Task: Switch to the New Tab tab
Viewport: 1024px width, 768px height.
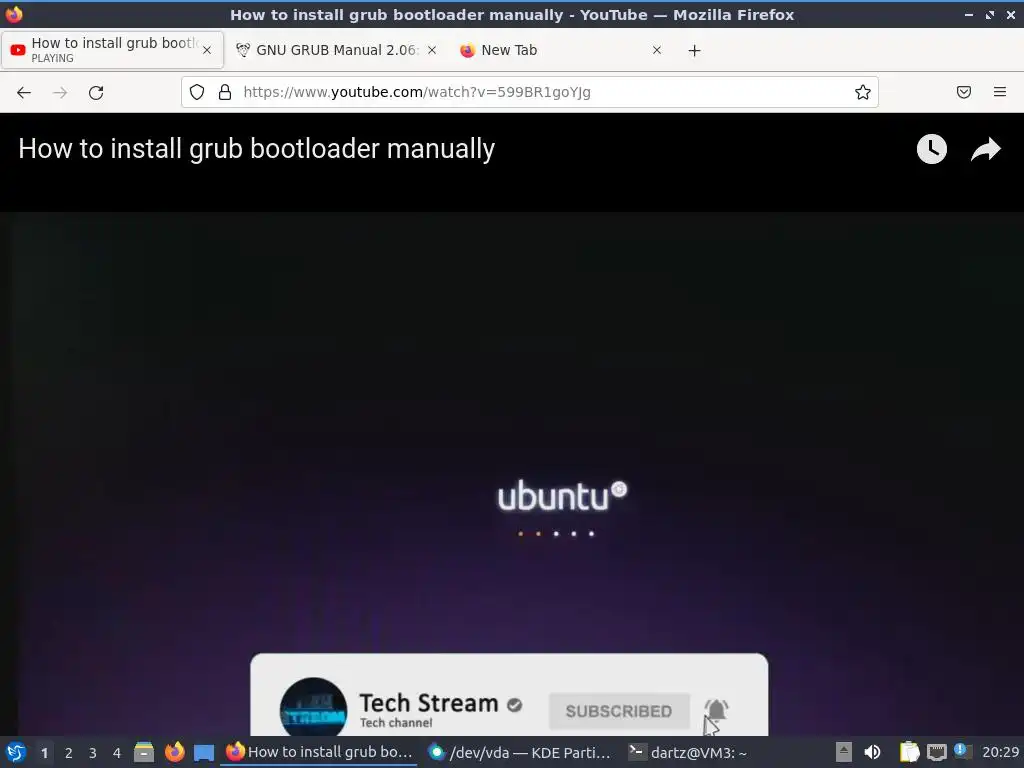Action: [x=562, y=50]
